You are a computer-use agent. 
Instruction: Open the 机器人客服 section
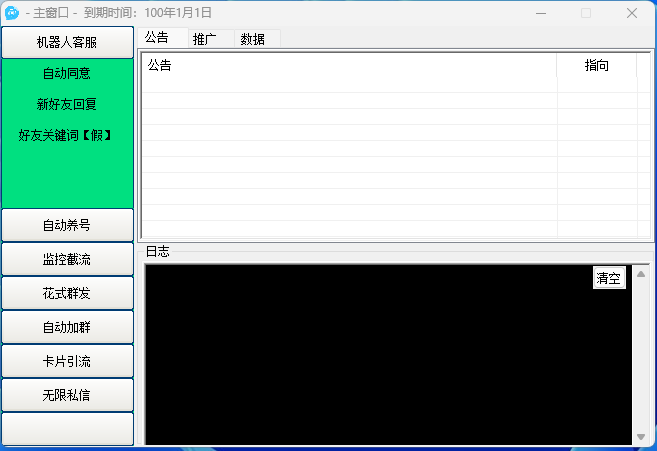67,43
